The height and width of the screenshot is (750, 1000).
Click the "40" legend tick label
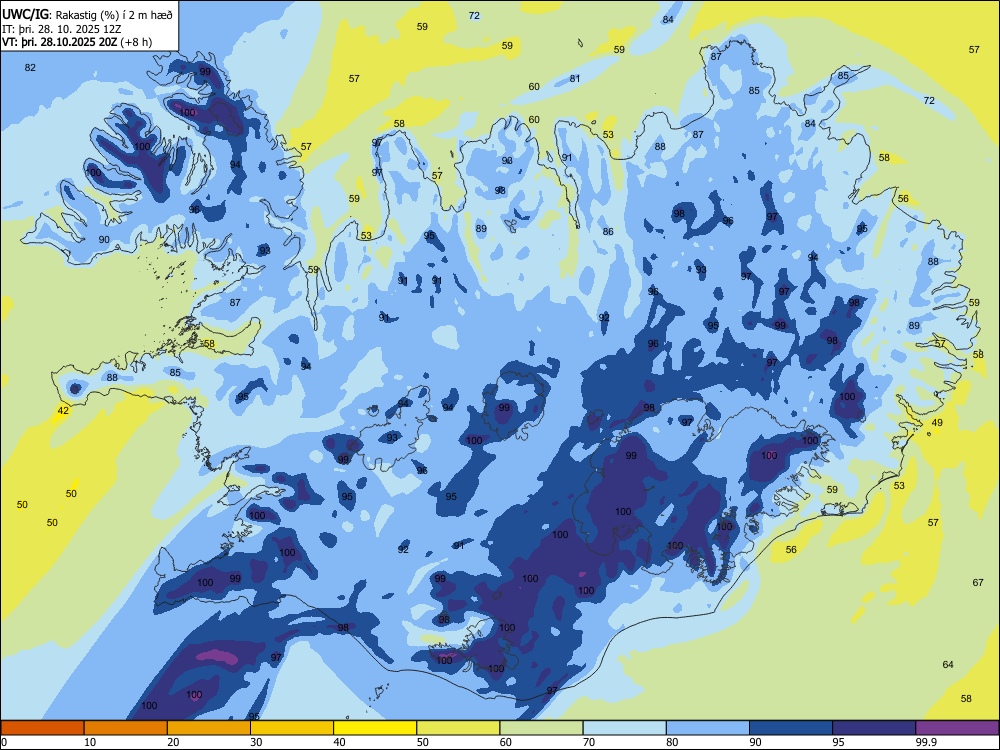[339, 742]
